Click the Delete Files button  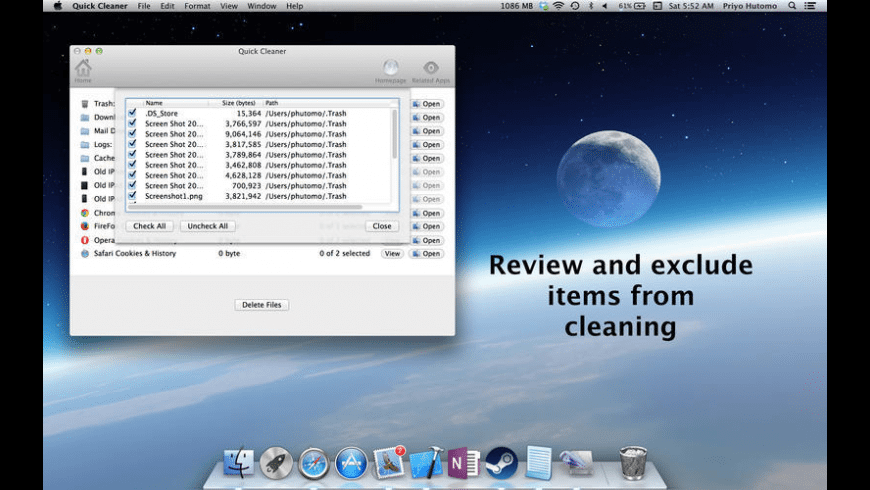(x=261, y=305)
